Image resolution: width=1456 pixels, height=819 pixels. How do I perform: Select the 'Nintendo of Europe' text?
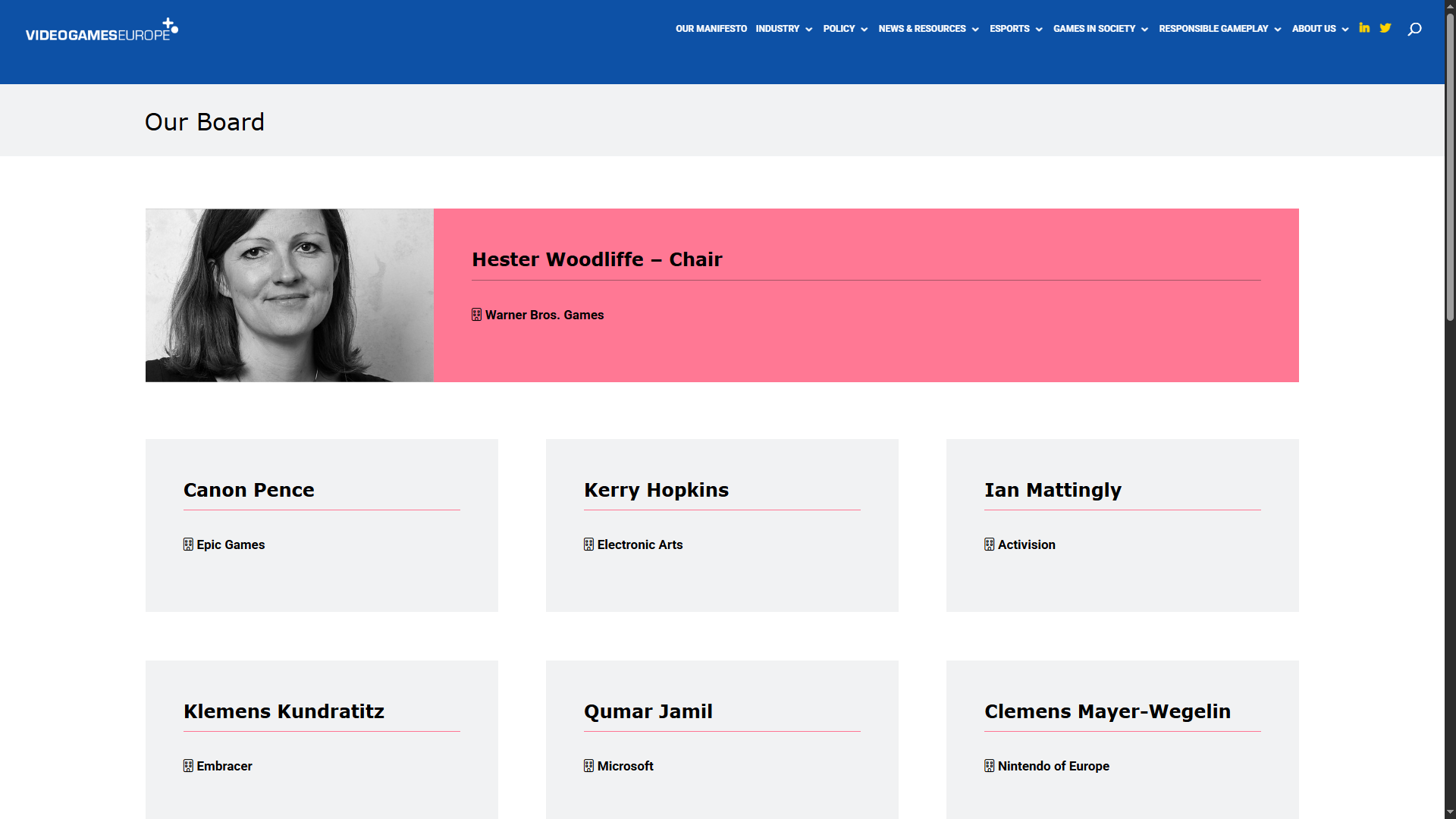click(1053, 766)
